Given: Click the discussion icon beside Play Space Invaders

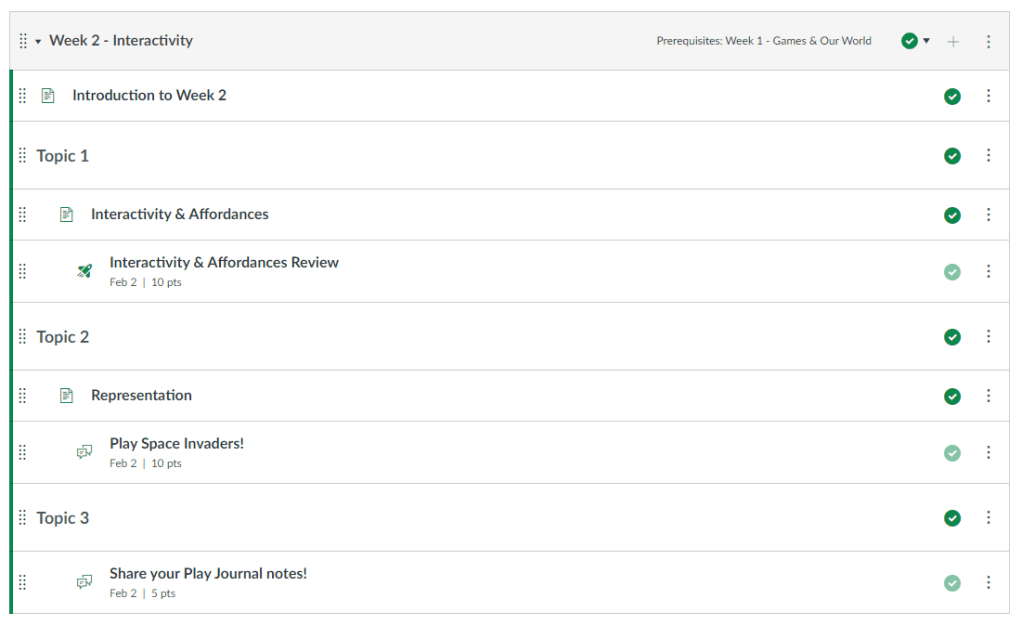Looking at the screenshot, I should click(85, 452).
